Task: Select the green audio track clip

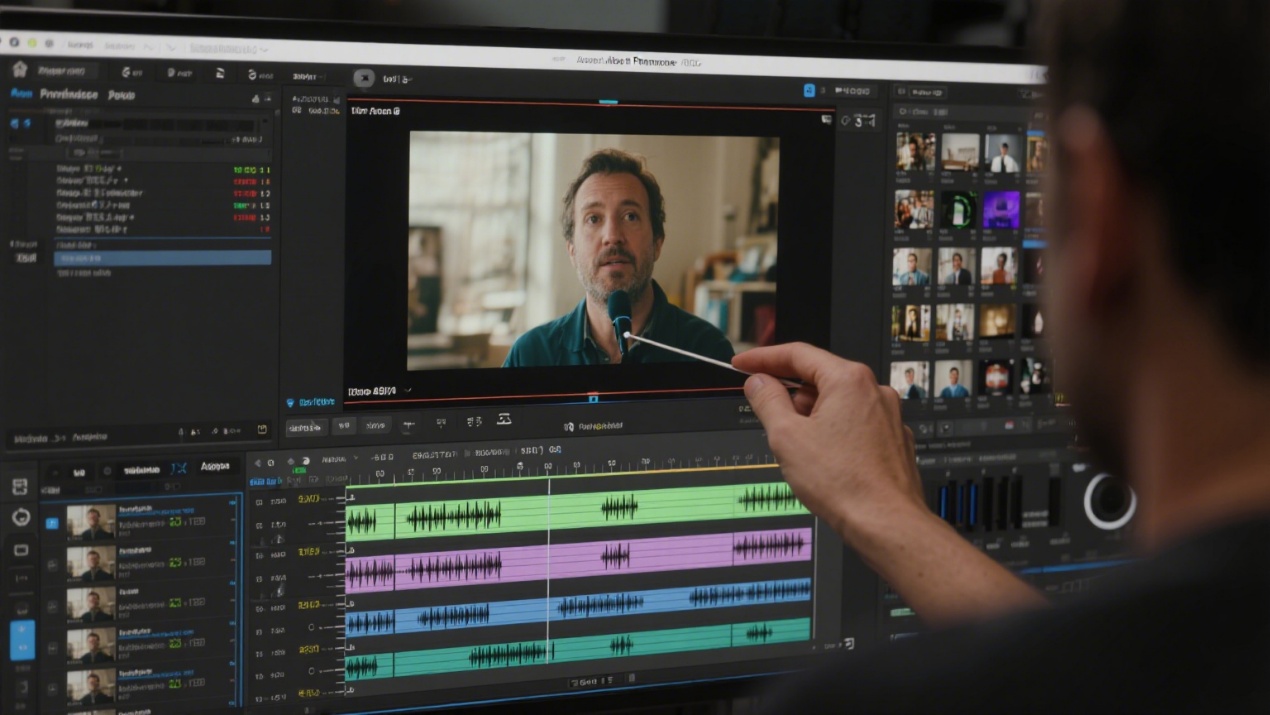Action: pos(578,511)
